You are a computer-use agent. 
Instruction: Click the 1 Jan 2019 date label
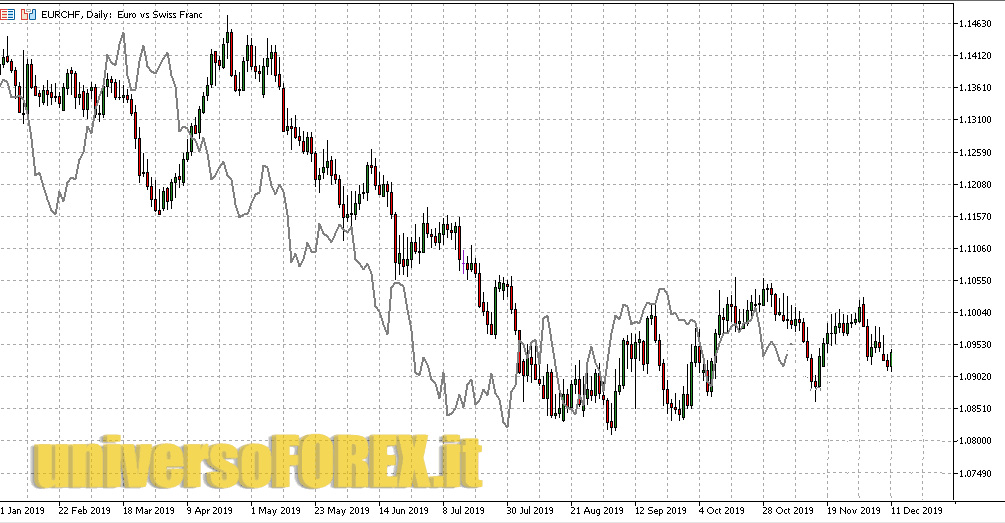click(x=22, y=509)
